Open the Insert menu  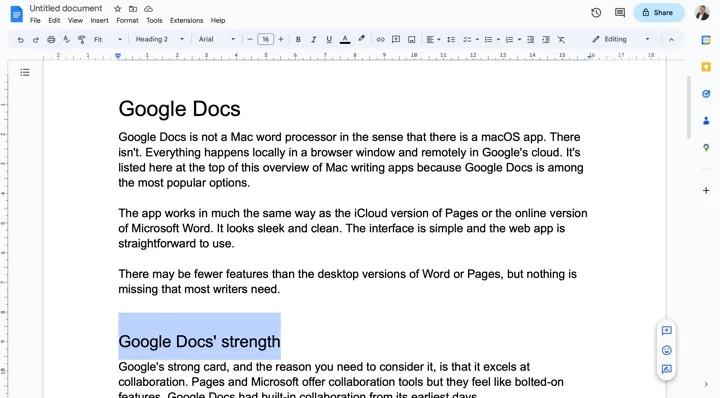tap(99, 21)
